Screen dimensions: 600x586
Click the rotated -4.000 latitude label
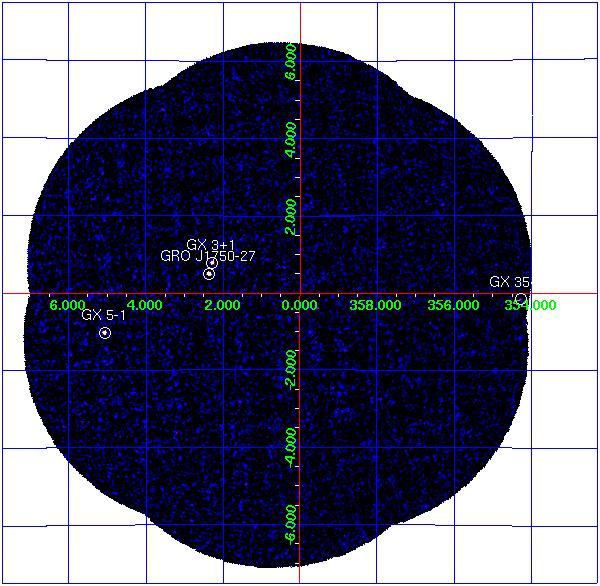pyautogui.click(x=291, y=447)
